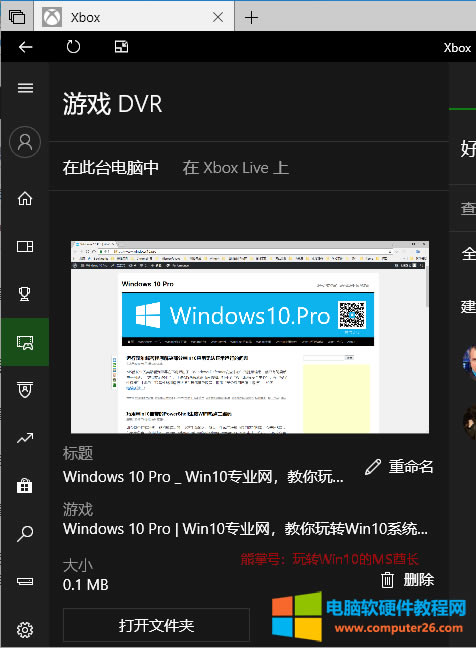Click 重命名 rename button
The width and height of the screenshot is (476, 648).
click(x=399, y=467)
